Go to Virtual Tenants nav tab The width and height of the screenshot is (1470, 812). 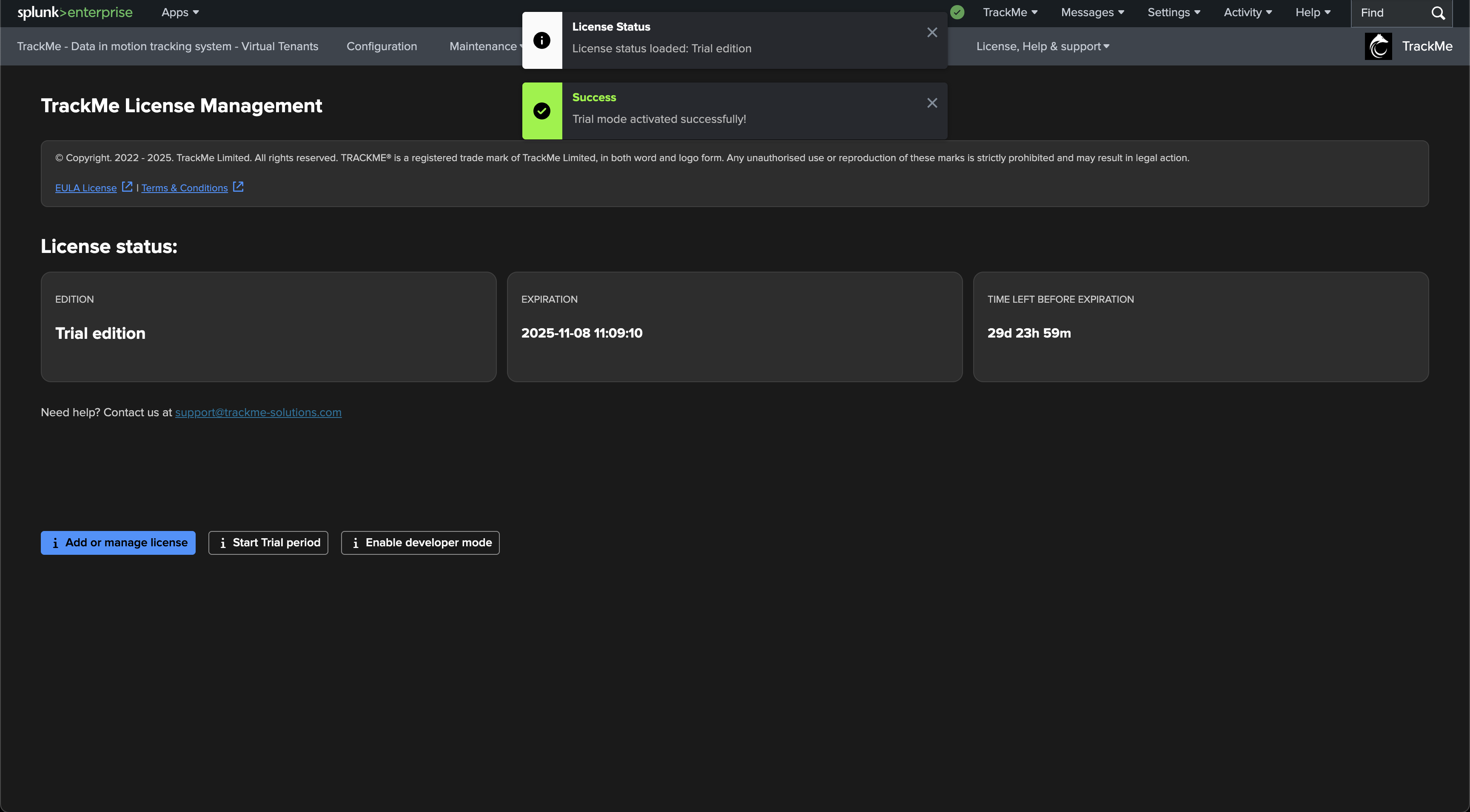coord(167,46)
